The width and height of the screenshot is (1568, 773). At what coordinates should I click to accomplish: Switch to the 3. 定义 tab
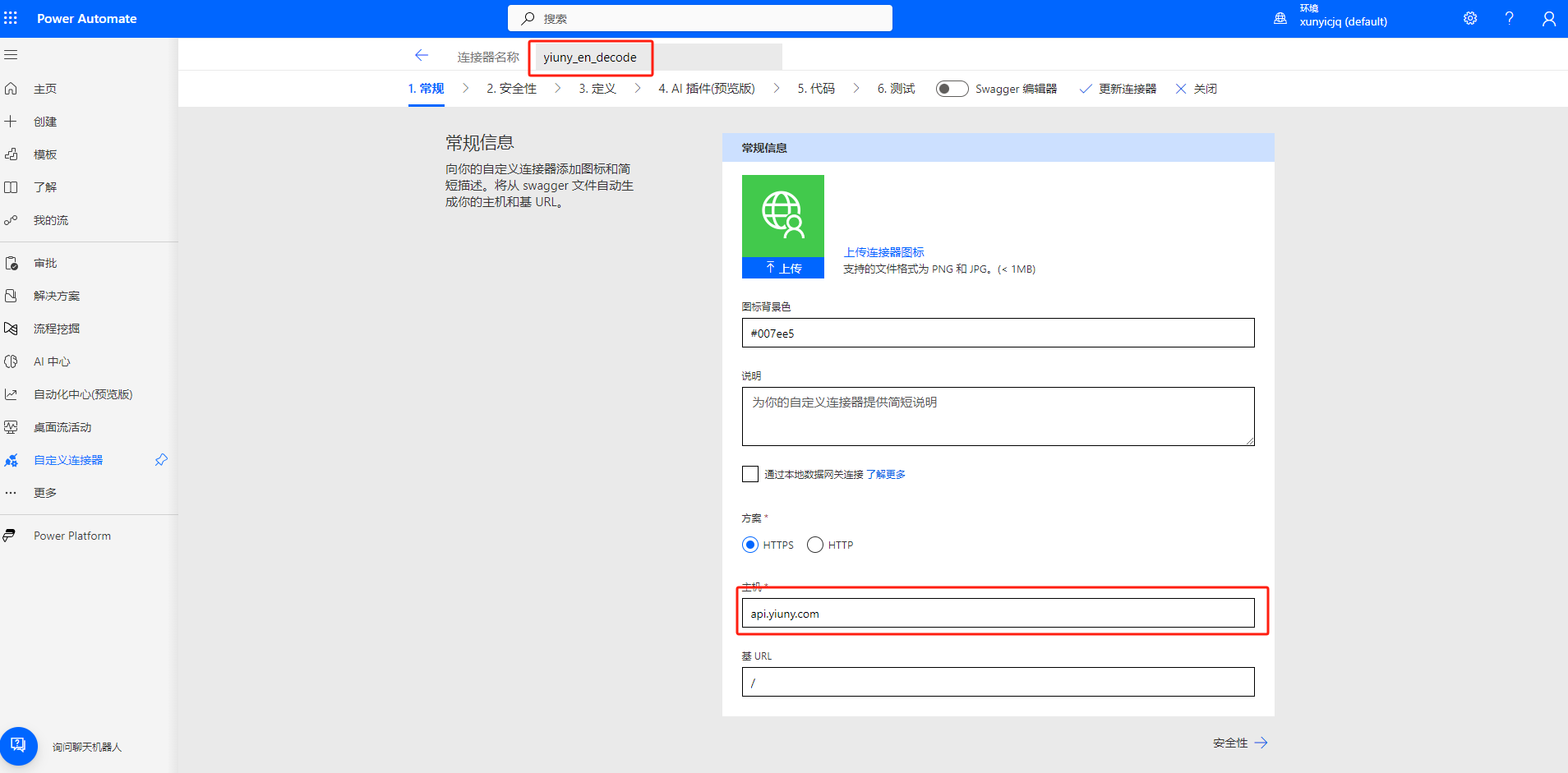pos(597,89)
